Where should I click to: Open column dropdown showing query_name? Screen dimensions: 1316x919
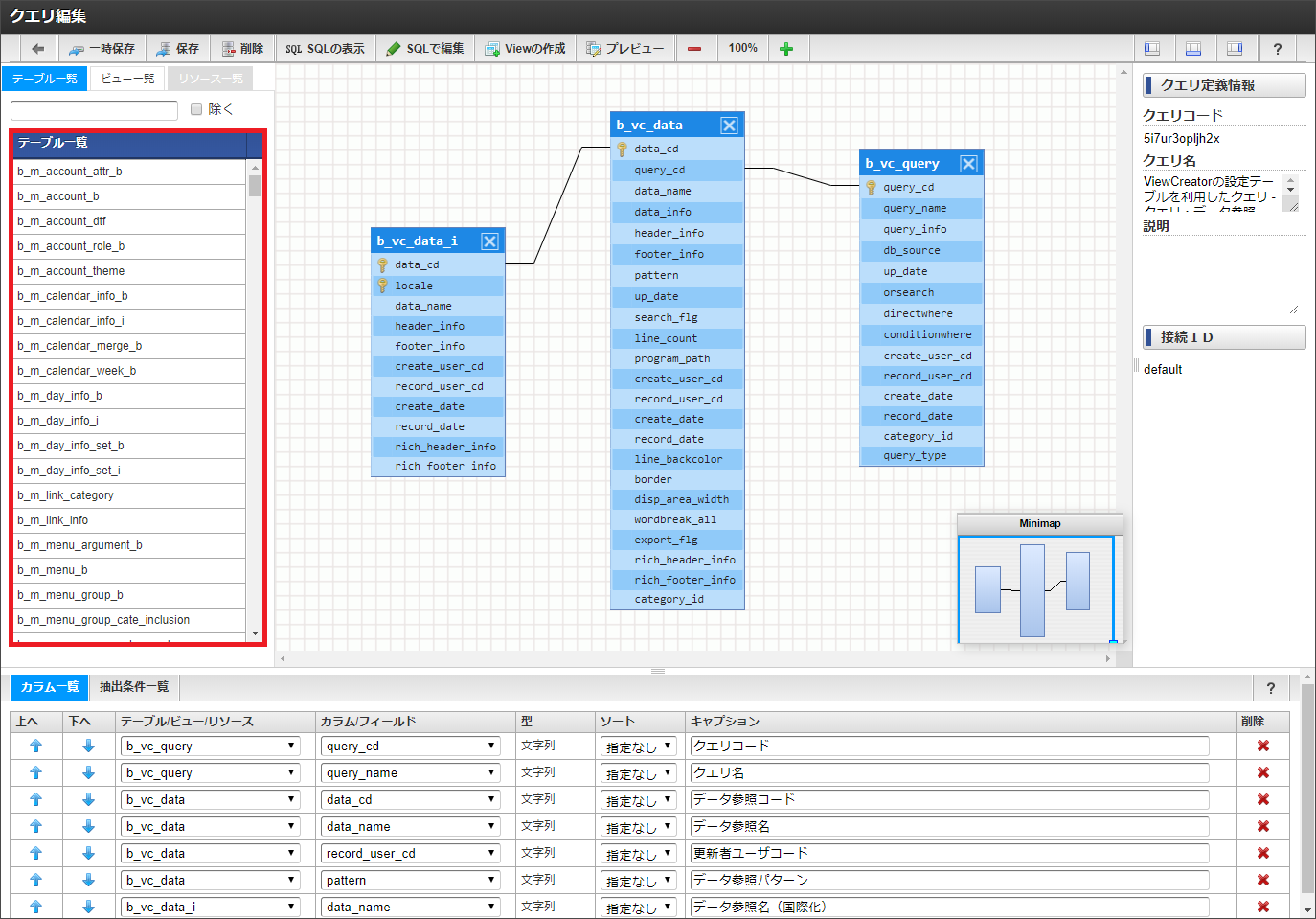pos(411,773)
